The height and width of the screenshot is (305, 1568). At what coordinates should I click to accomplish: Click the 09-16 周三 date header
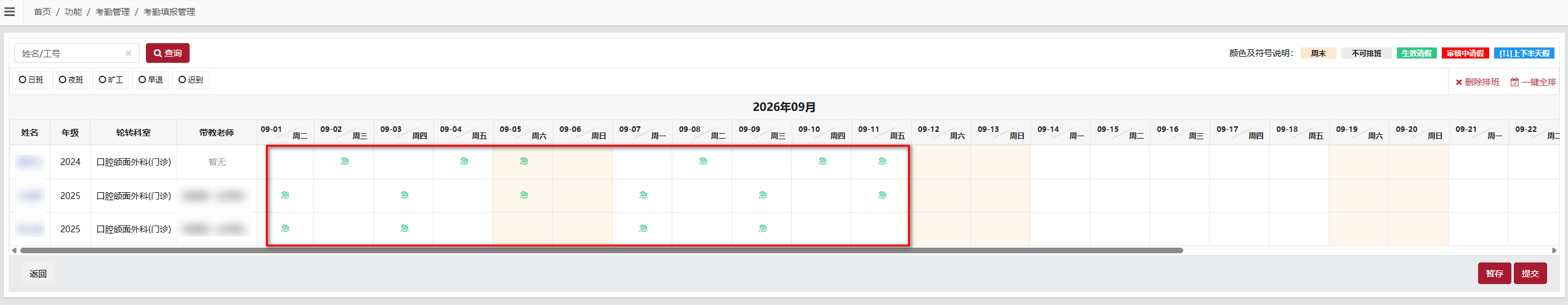[1180, 132]
